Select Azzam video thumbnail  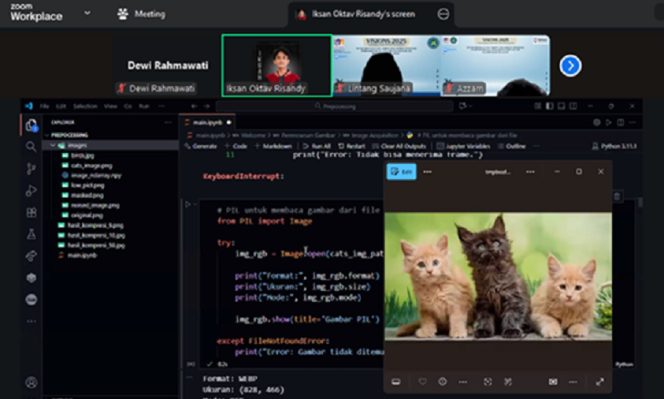pyautogui.click(x=495, y=66)
